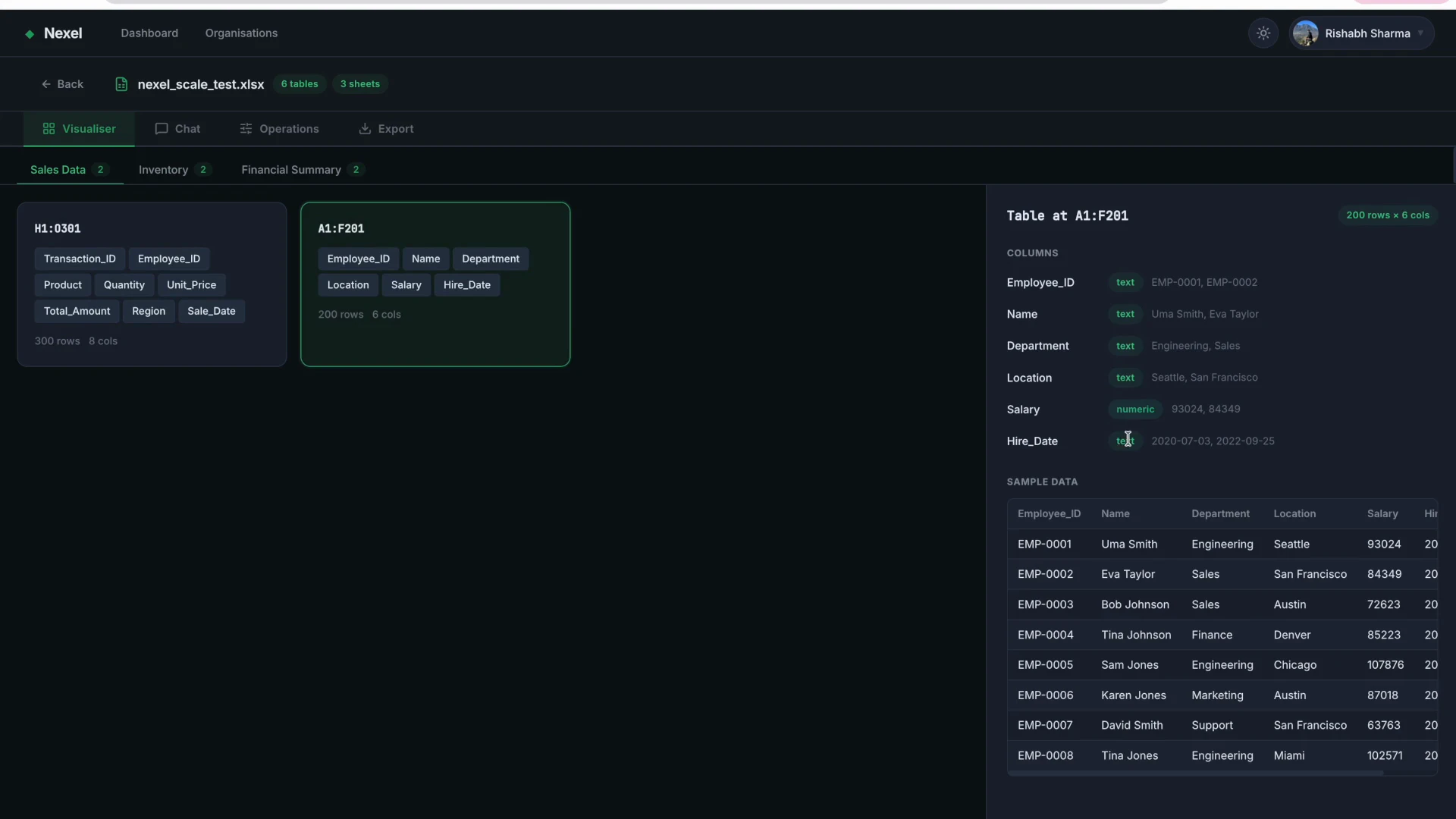1456x819 pixels.
Task: Toggle the numeric type badge on Salary
Action: click(1134, 409)
